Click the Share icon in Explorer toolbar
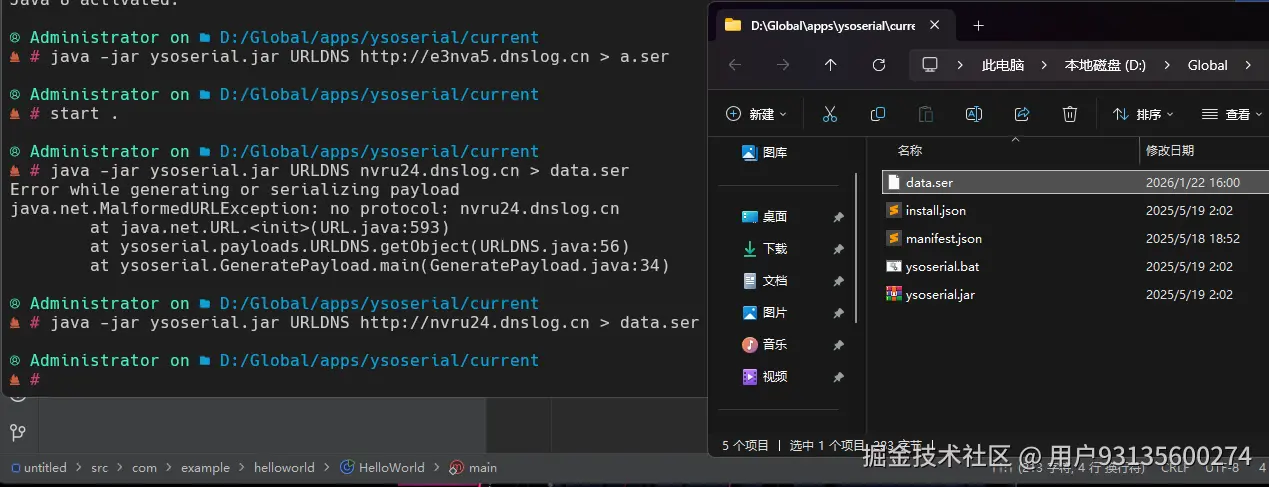The width and height of the screenshot is (1269, 487). pos(1022,114)
